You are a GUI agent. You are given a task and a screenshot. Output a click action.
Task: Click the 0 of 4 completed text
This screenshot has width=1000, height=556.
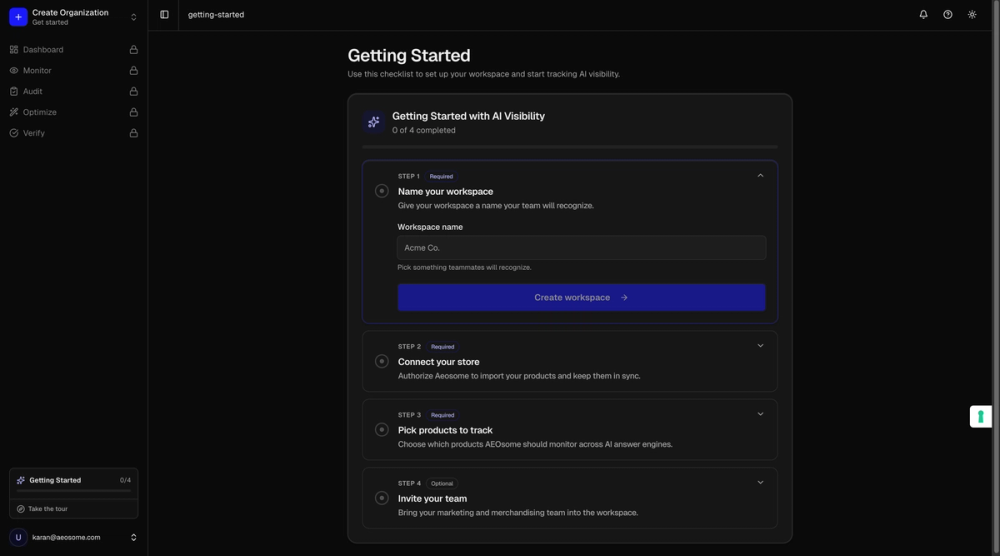tap(423, 130)
